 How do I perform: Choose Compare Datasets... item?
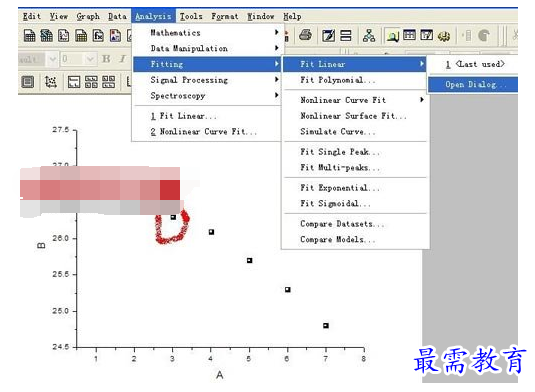click(355, 224)
